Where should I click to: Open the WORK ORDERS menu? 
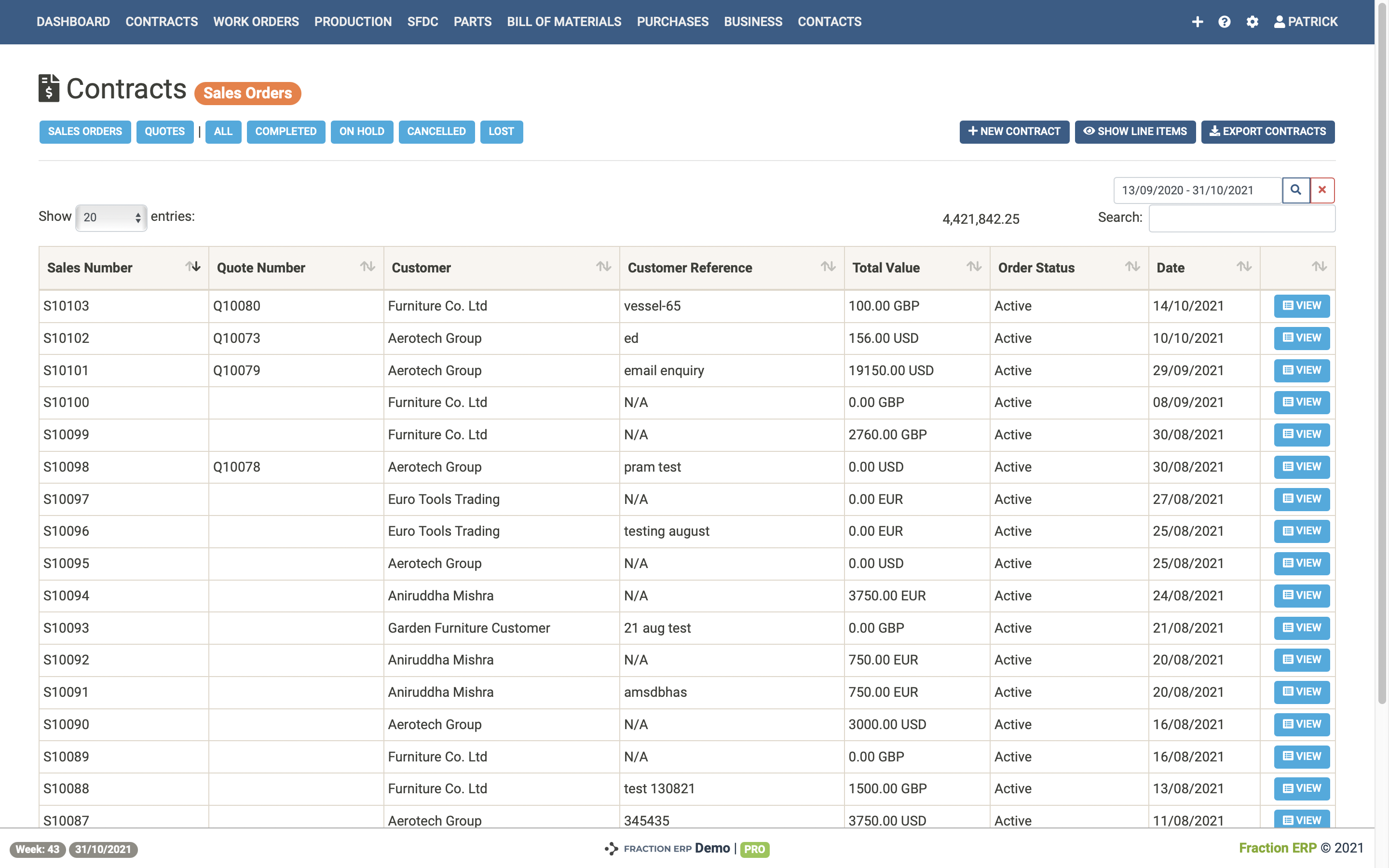[256, 22]
